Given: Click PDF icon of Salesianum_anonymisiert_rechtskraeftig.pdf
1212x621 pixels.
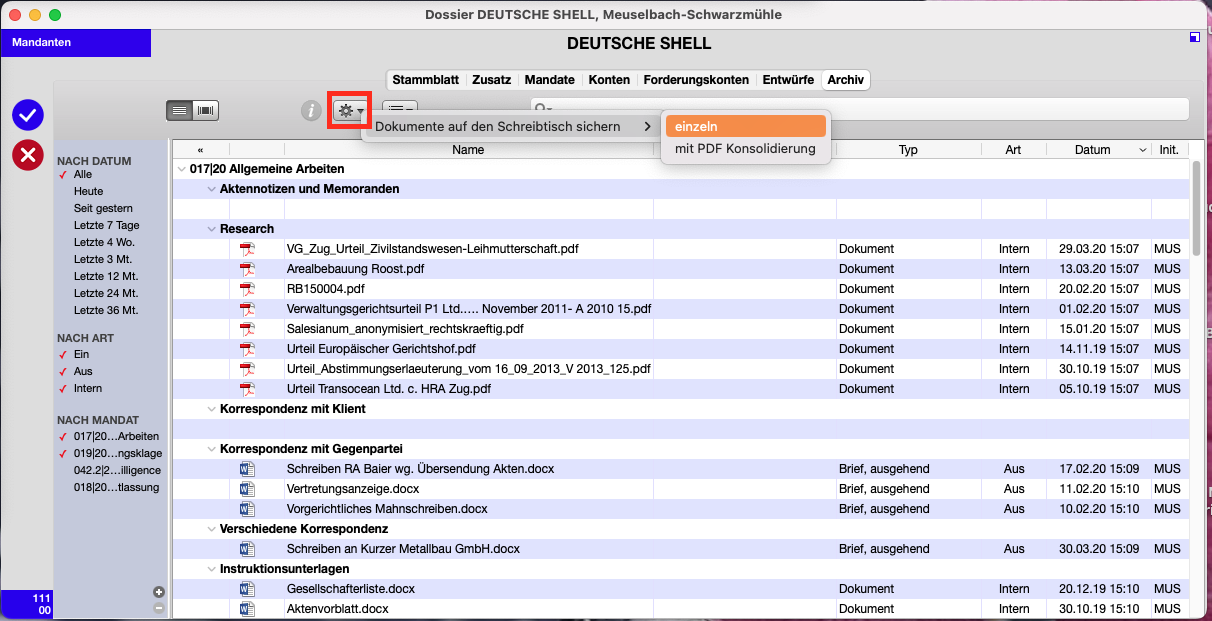Looking at the screenshot, I should (x=247, y=329).
